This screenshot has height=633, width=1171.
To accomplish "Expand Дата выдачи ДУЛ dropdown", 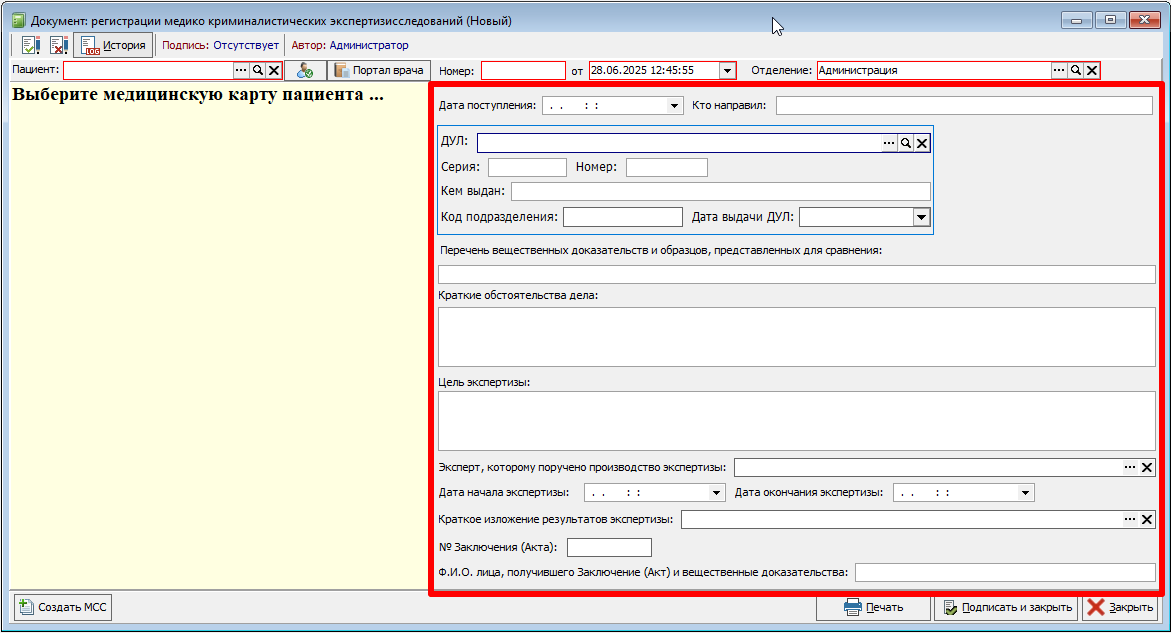I will coord(922,217).
